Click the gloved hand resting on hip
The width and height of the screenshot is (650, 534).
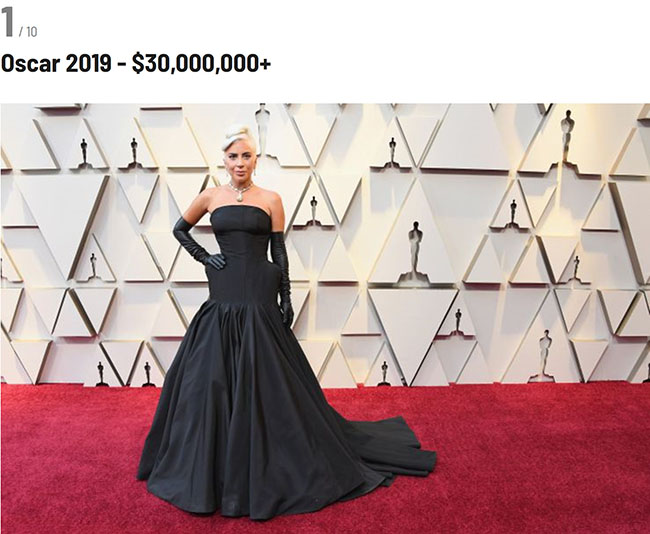coord(215,262)
